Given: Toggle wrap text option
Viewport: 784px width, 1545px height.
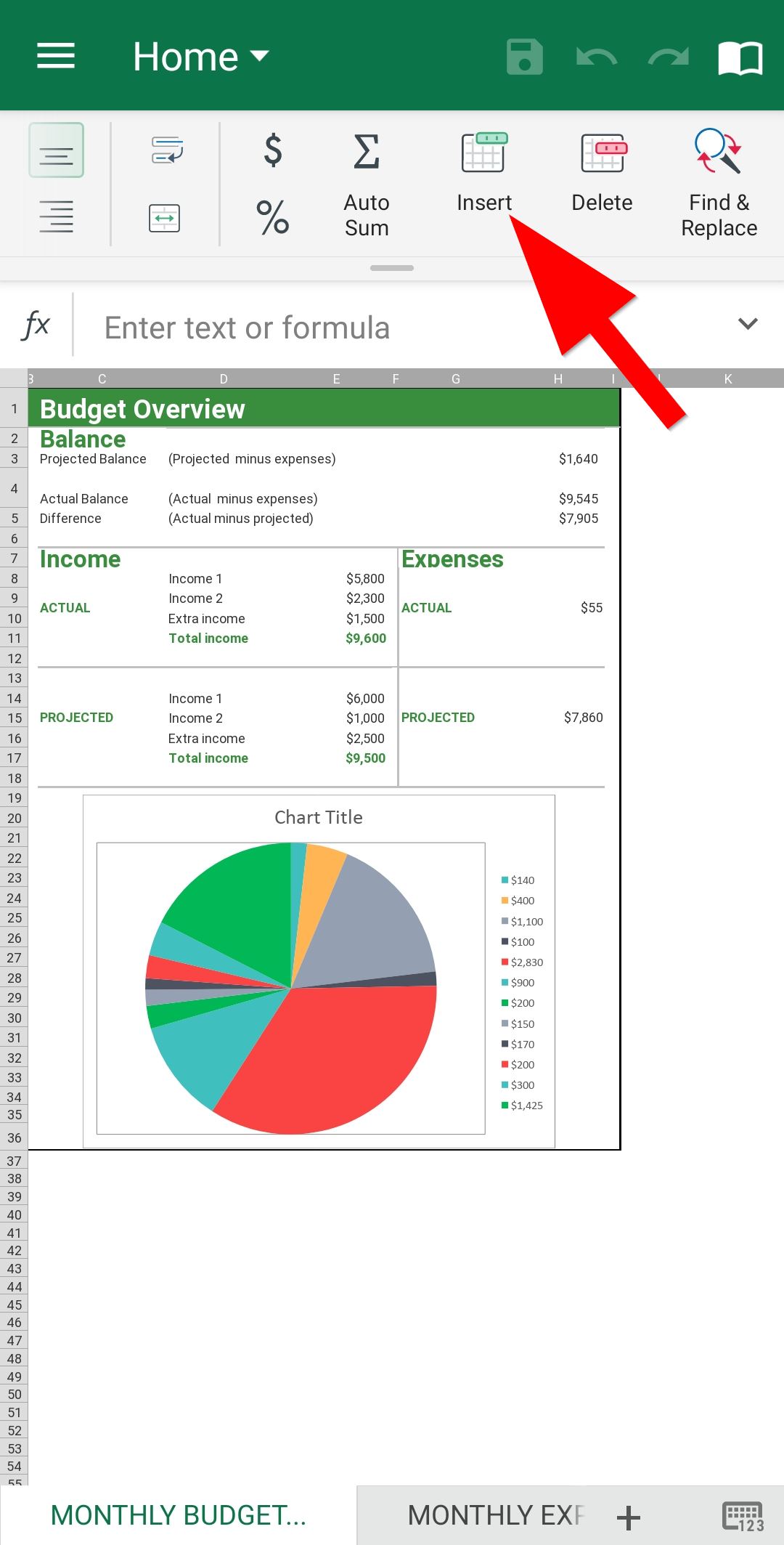Looking at the screenshot, I should tap(166, 150).
